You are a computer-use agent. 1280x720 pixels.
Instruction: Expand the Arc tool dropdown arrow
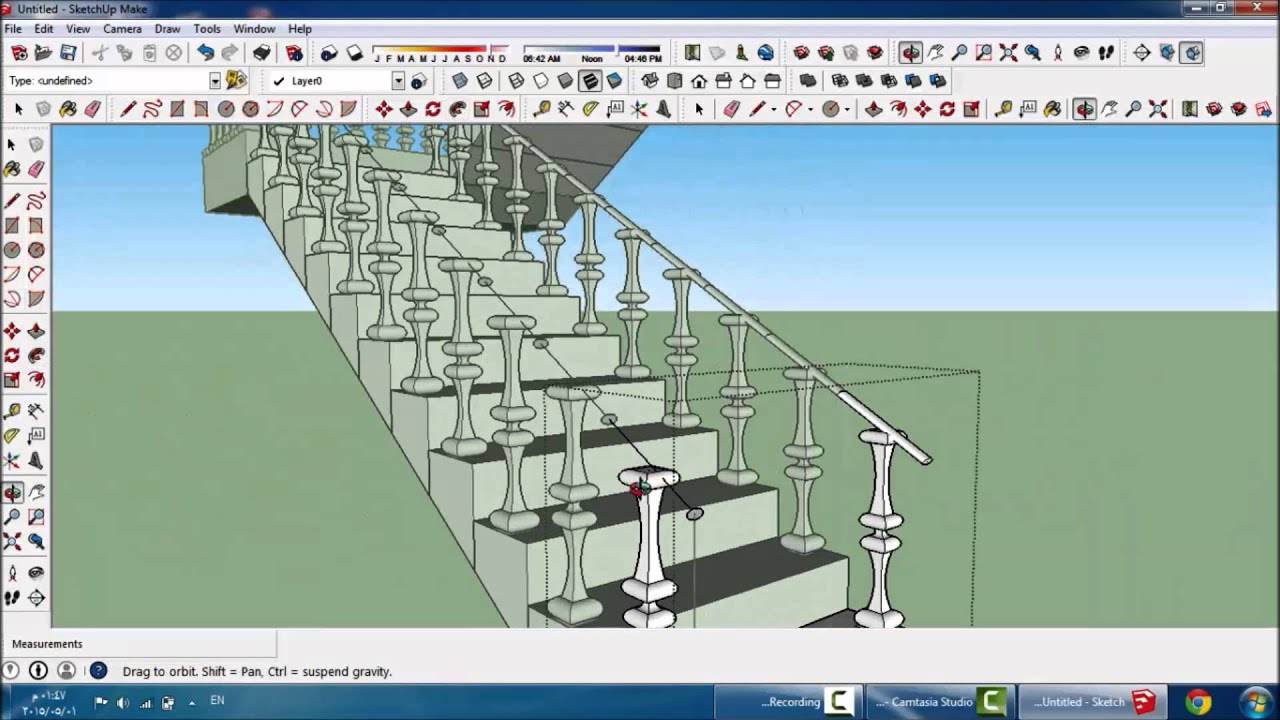[x=810, y=109]
